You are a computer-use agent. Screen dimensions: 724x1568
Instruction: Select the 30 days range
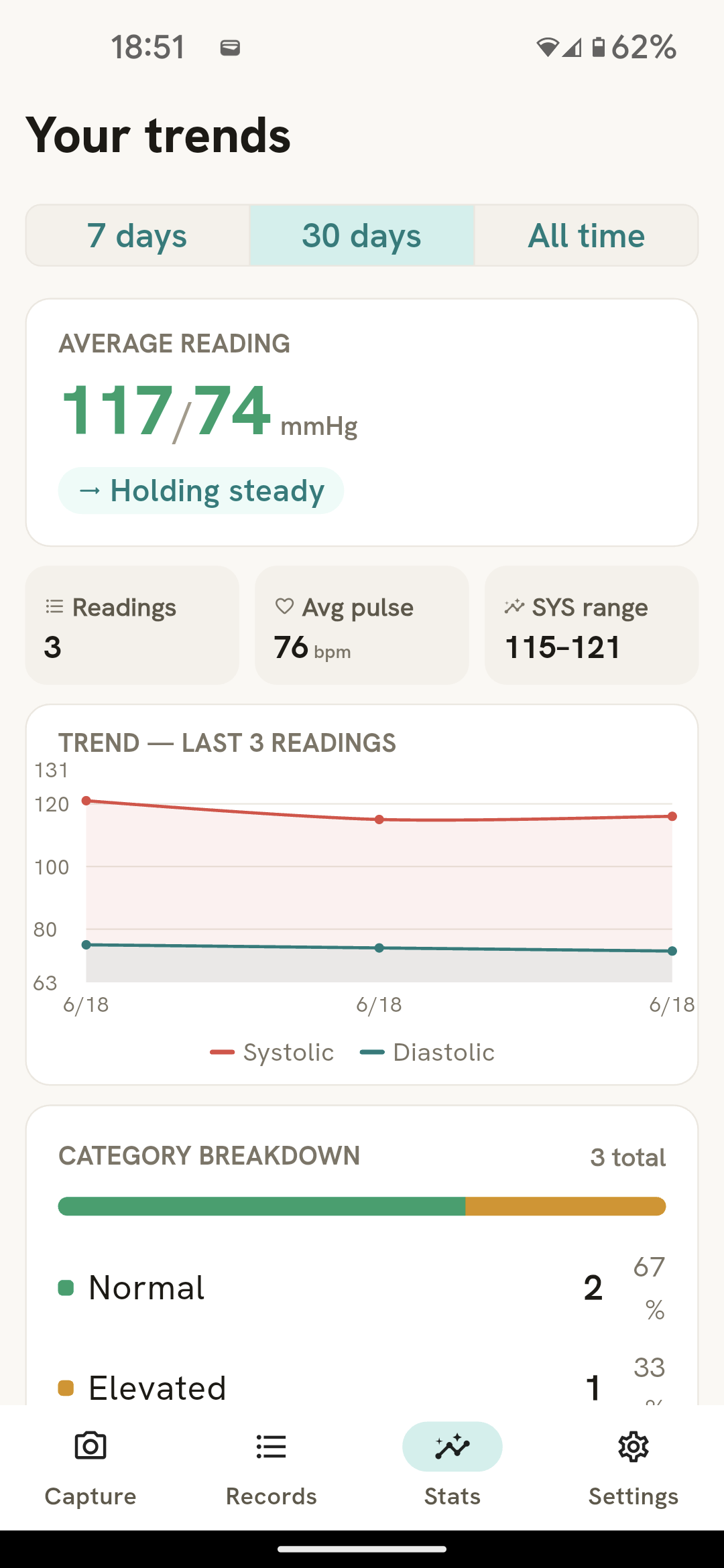[x=362, y=235]
